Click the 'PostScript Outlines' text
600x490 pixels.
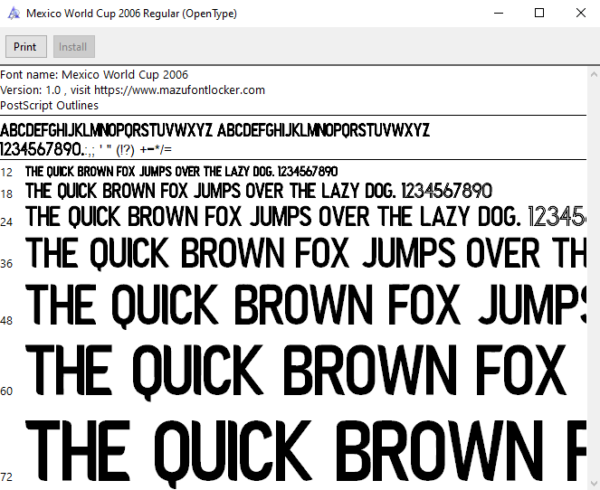tap(49, 105)
